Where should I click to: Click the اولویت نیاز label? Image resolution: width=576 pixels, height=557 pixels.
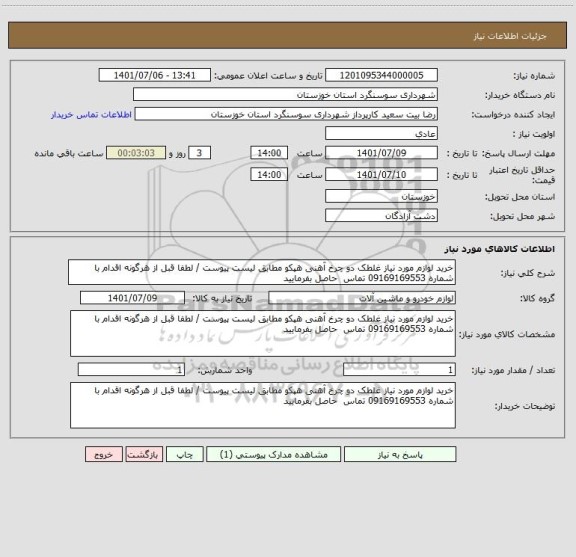click(534, 134)
